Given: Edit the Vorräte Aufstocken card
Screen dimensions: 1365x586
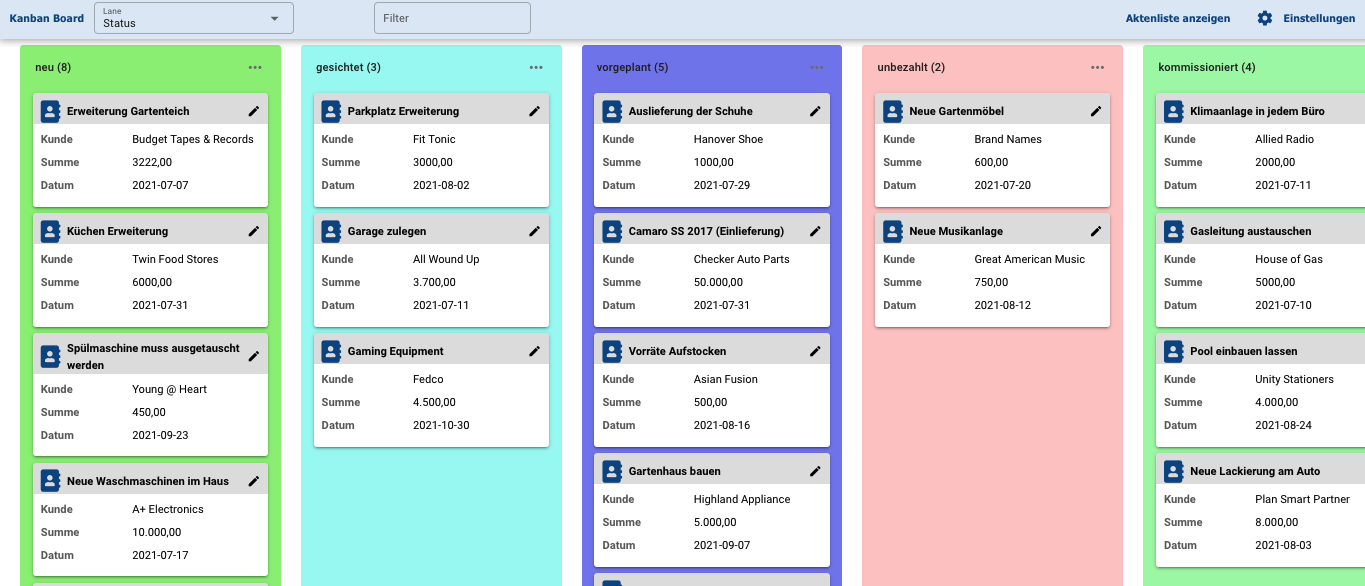Looking at the screenshot, I should pyautogui.click(x=816, y=351).
